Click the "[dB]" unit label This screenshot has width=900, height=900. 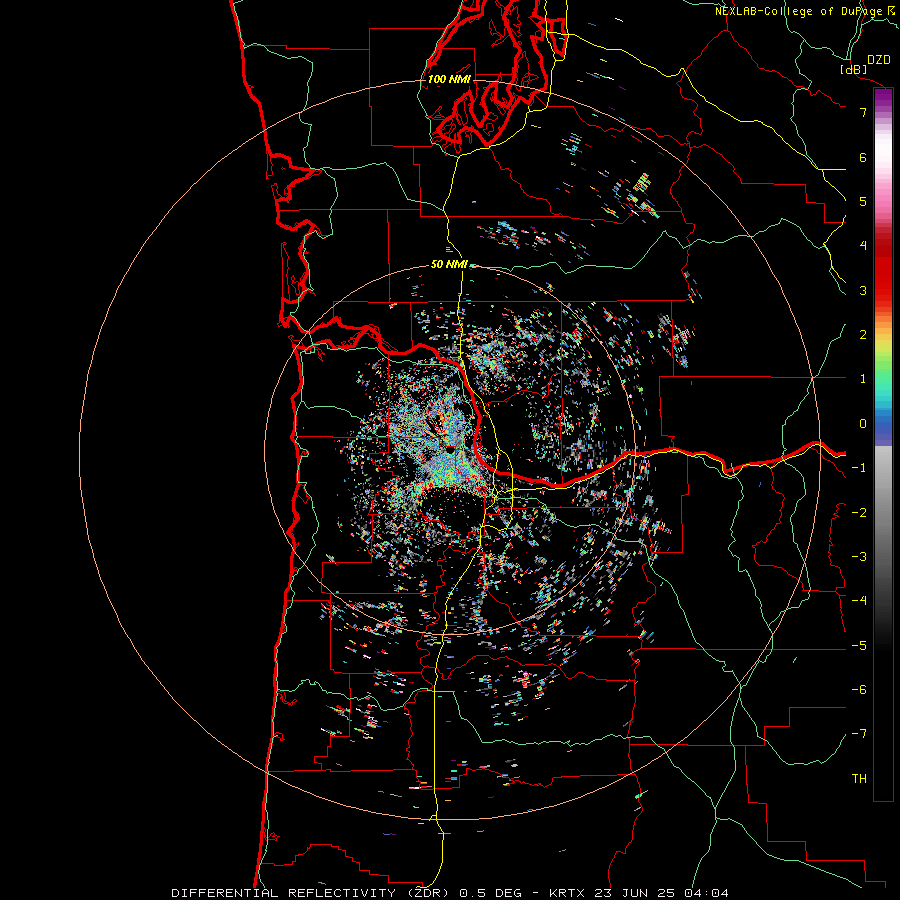(853, 69)
